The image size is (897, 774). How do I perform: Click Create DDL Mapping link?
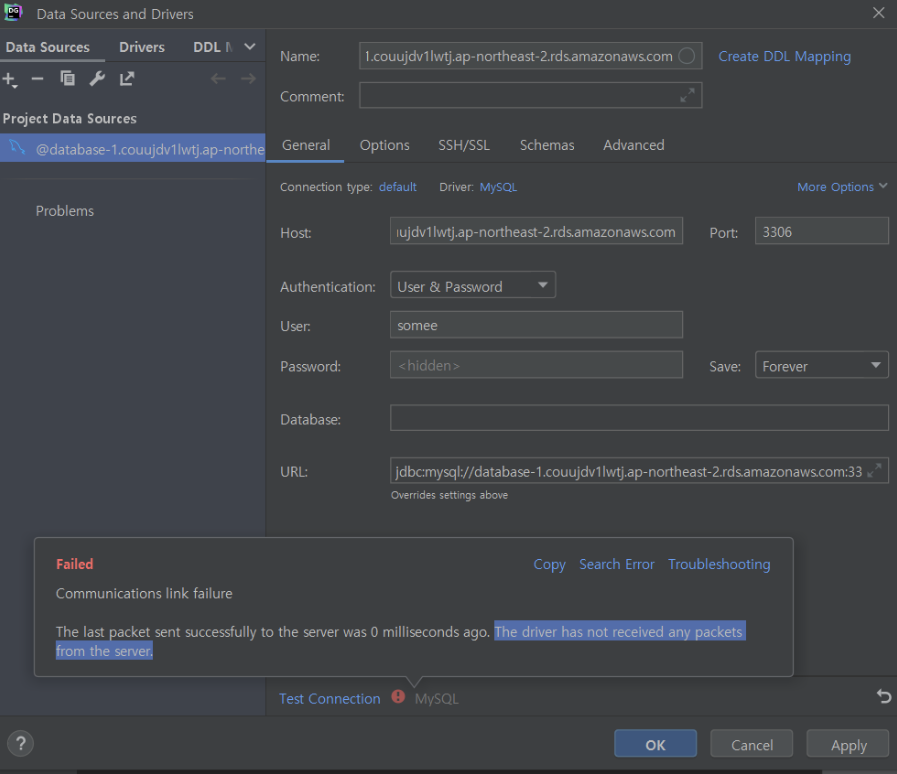point(784,57)
